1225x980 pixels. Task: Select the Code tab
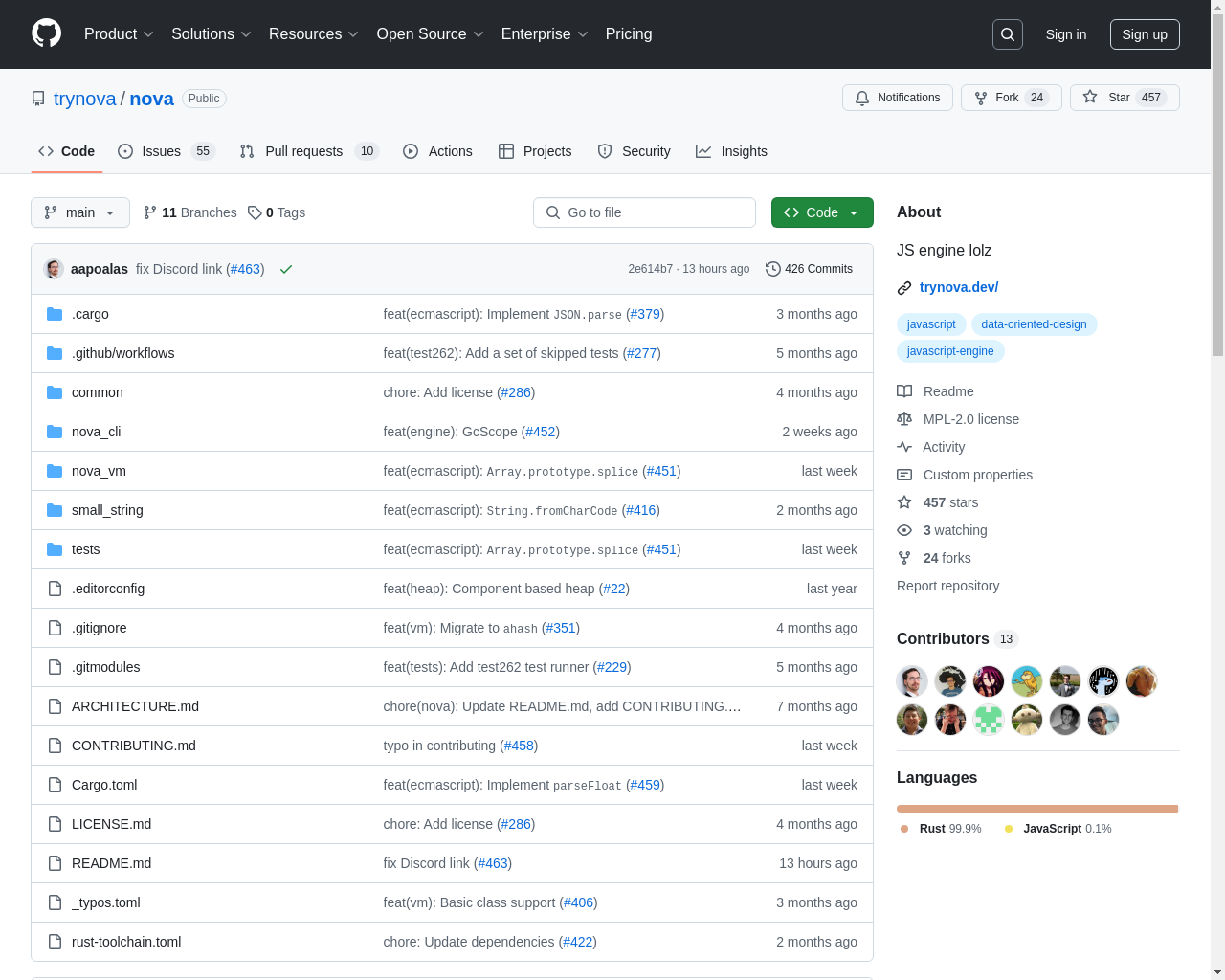point(66,151)
